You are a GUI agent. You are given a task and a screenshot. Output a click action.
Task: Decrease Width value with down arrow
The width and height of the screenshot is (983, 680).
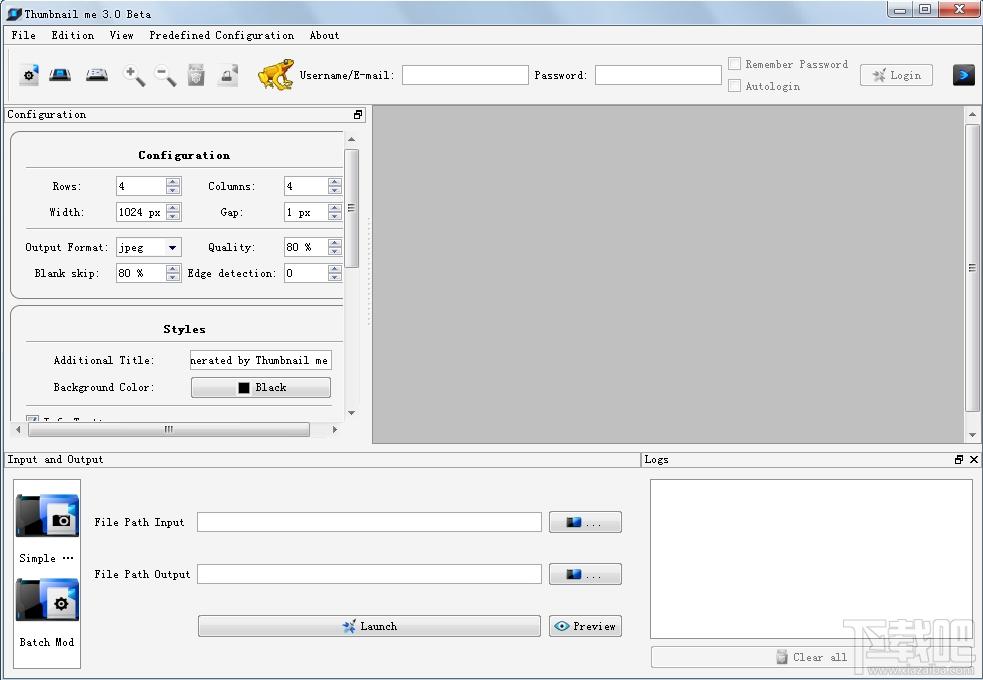[174, 217]
